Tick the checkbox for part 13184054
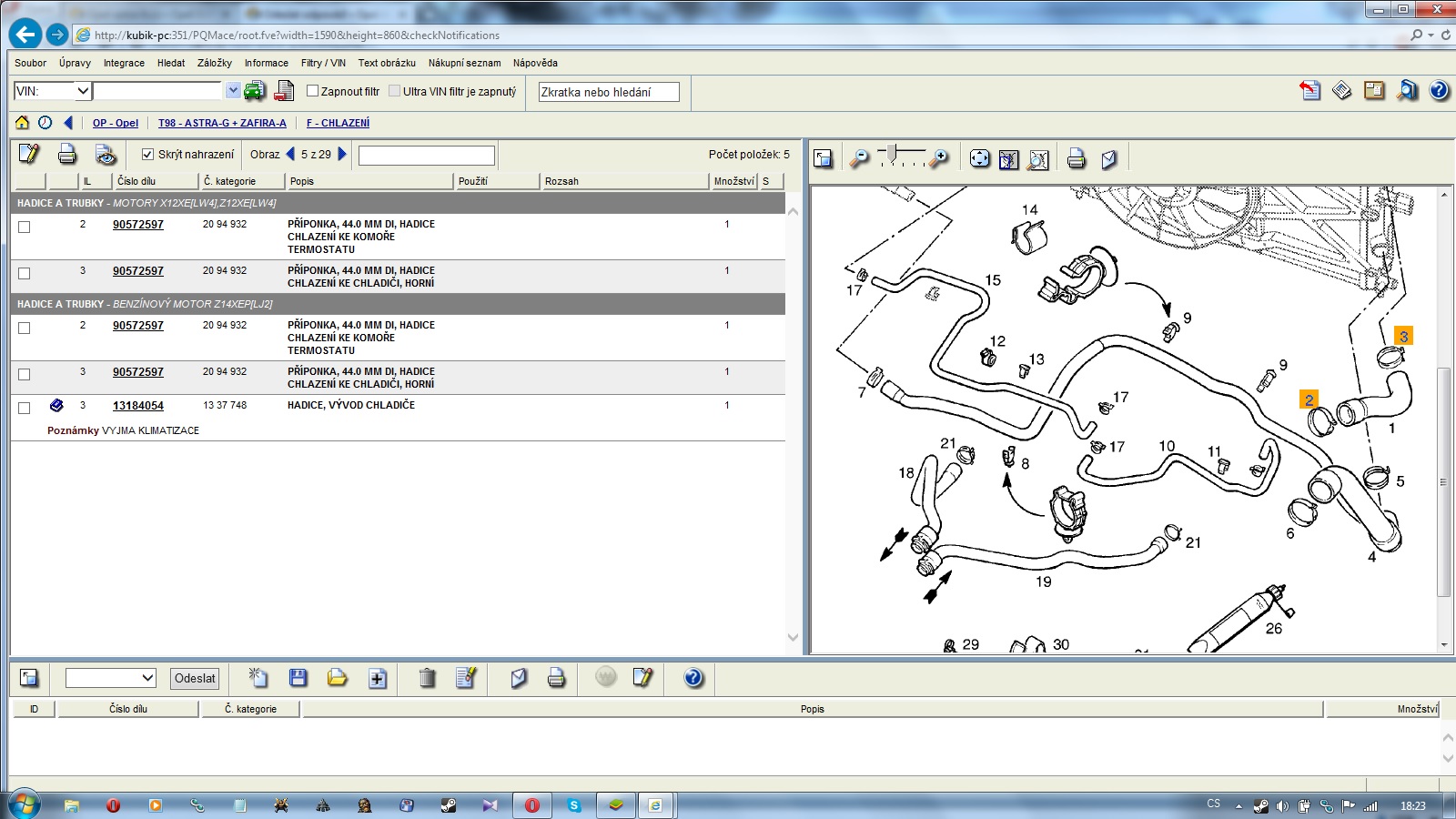 tap(25, 408)
